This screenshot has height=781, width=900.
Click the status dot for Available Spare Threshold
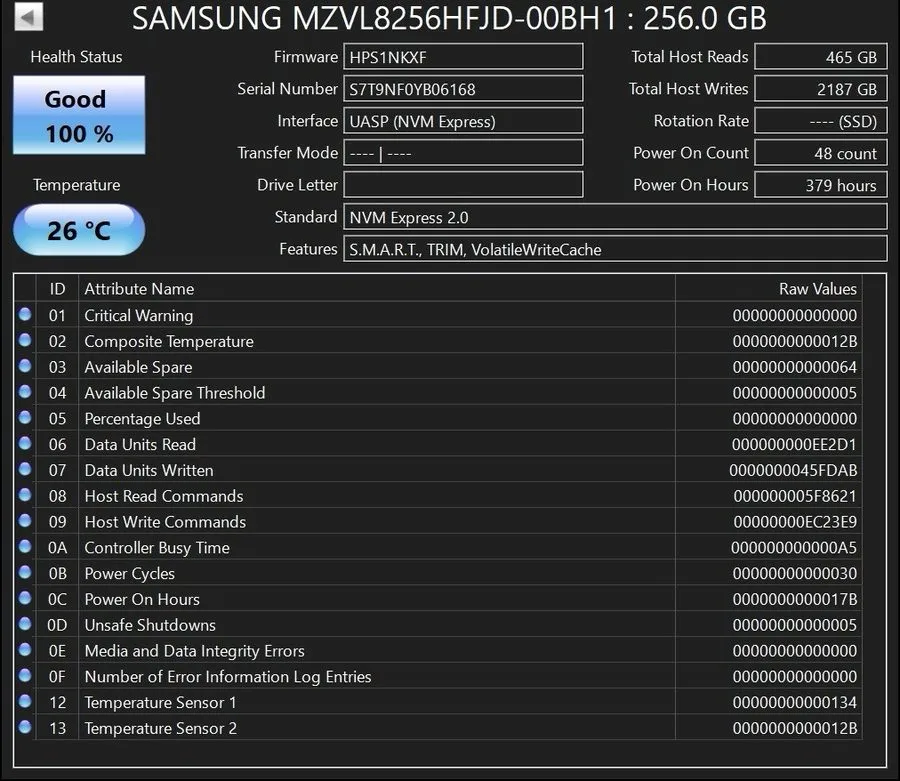tap(25, 391)
